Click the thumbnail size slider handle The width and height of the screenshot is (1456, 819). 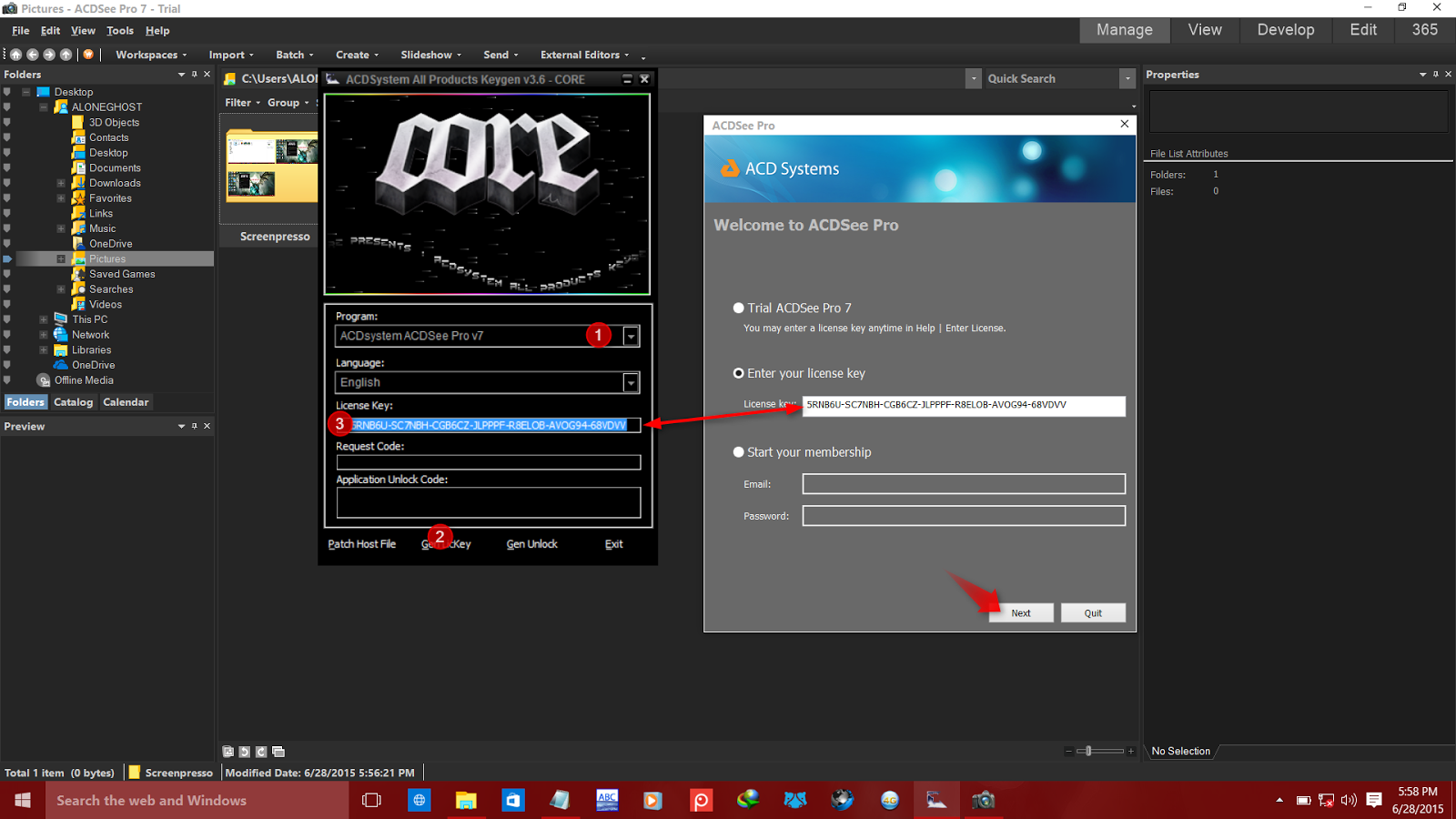point(1088,752)
